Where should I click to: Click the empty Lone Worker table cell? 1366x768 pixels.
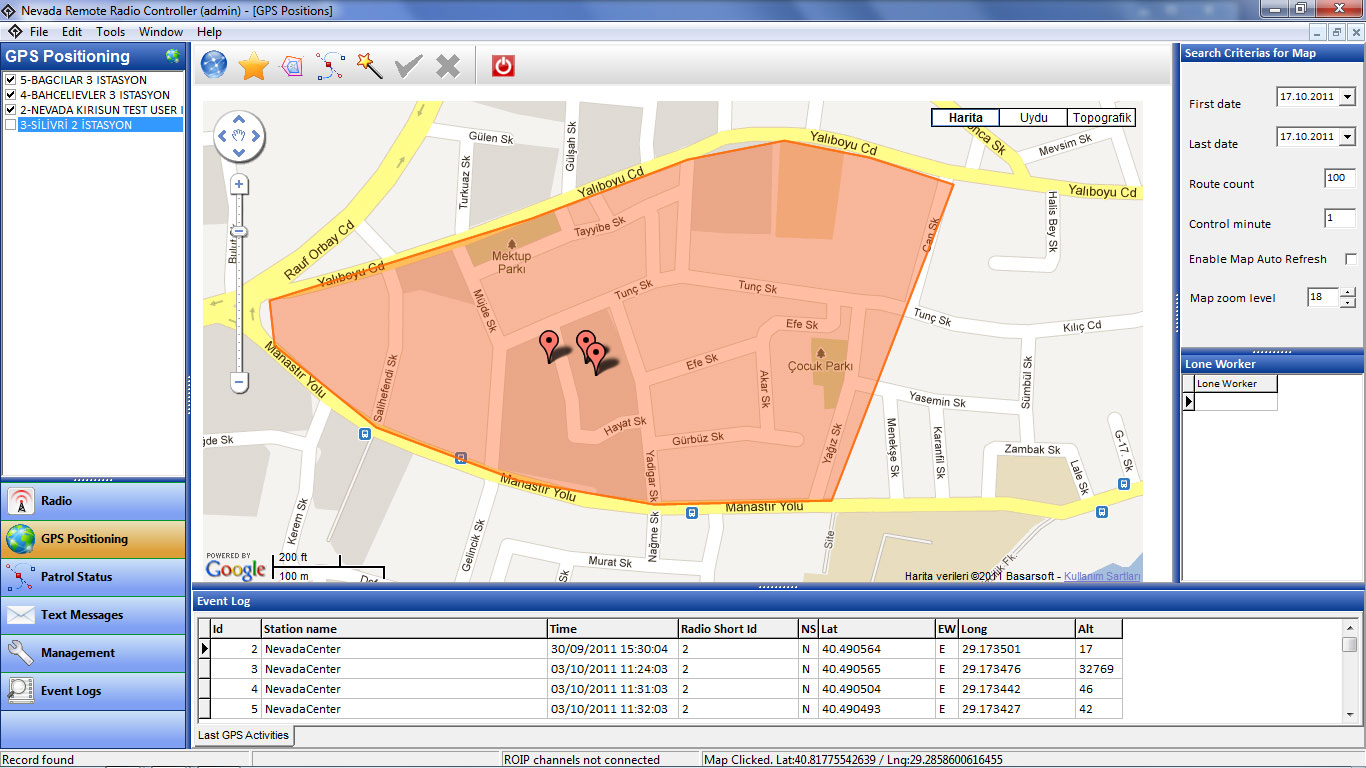1236,401
